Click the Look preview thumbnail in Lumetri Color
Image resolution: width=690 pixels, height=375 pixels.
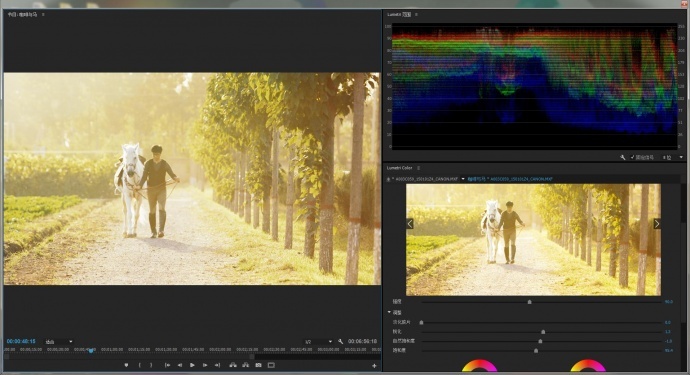pos(533,239)
